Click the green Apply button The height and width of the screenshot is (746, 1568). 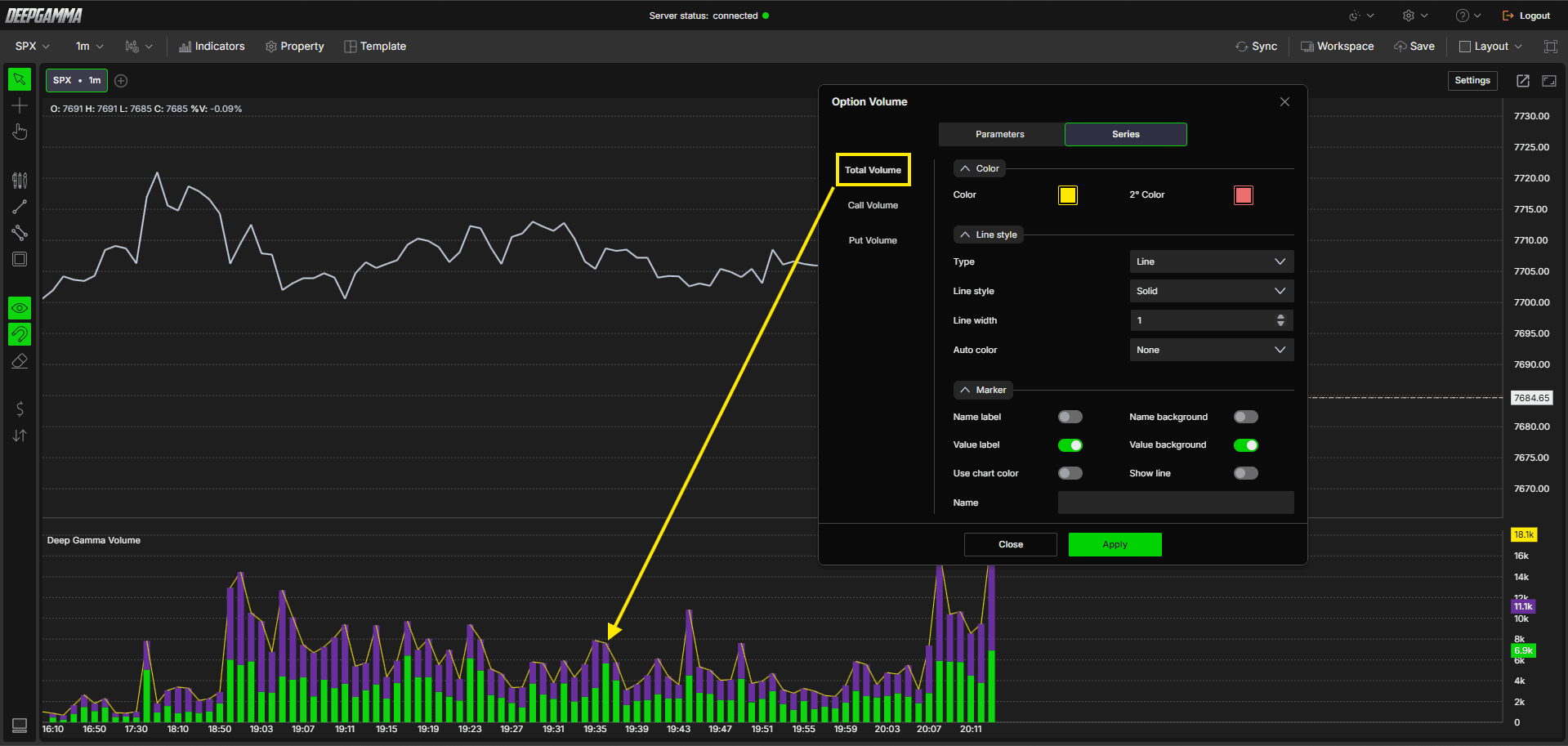click(x=1115, y=544)
